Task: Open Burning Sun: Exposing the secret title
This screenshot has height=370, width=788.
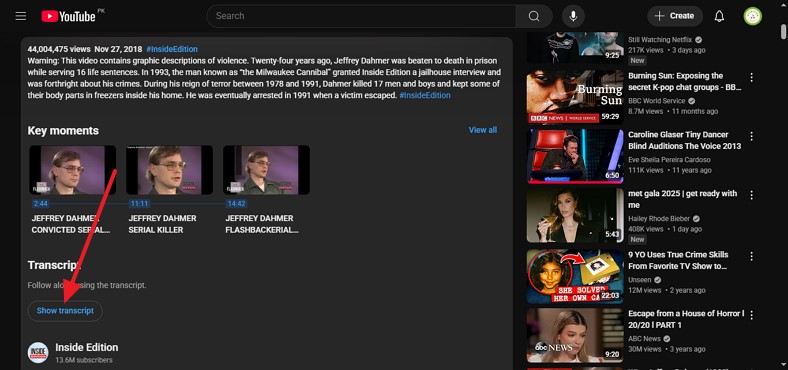Action: click(684, 81)
